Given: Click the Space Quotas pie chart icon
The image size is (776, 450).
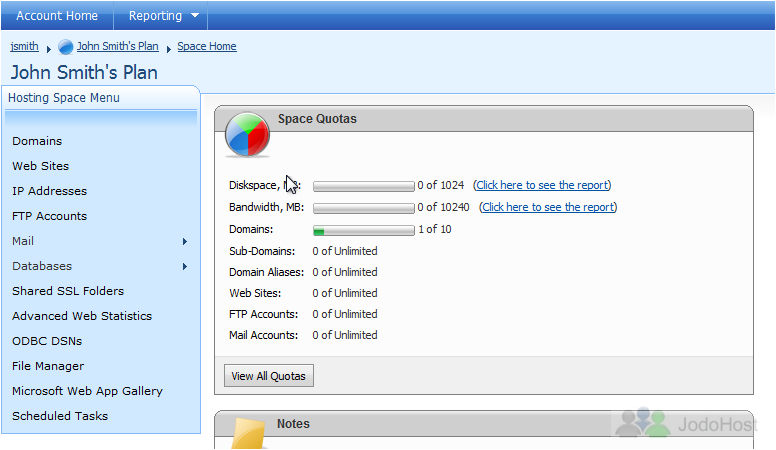Looking at the screenshot, I should (247, 135).
